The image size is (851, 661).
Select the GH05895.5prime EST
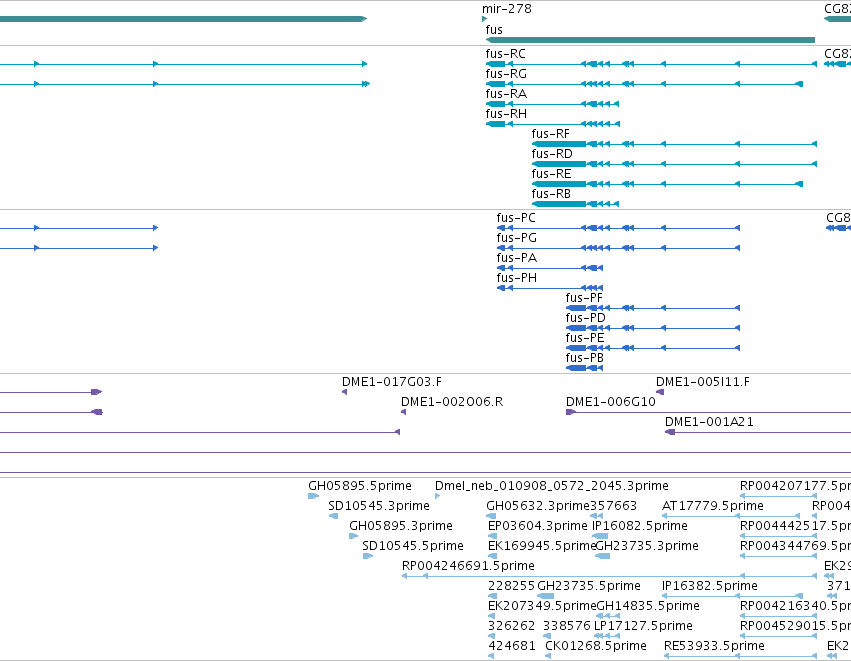coord(313,495)
